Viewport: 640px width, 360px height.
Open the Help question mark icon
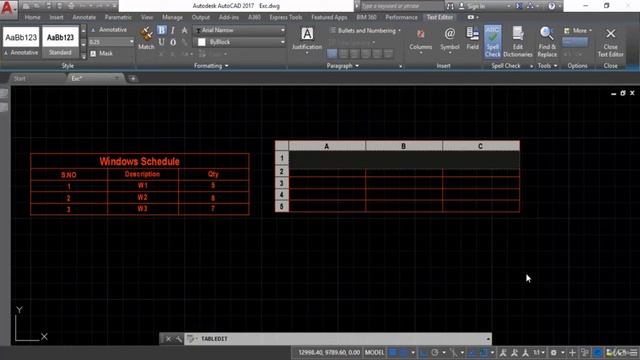[x=551, y=6]
